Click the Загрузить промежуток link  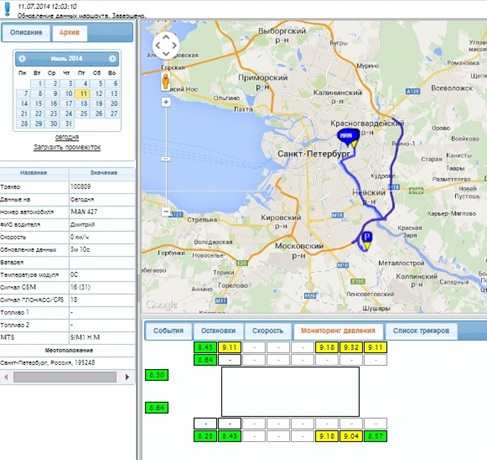click(67, 147)
